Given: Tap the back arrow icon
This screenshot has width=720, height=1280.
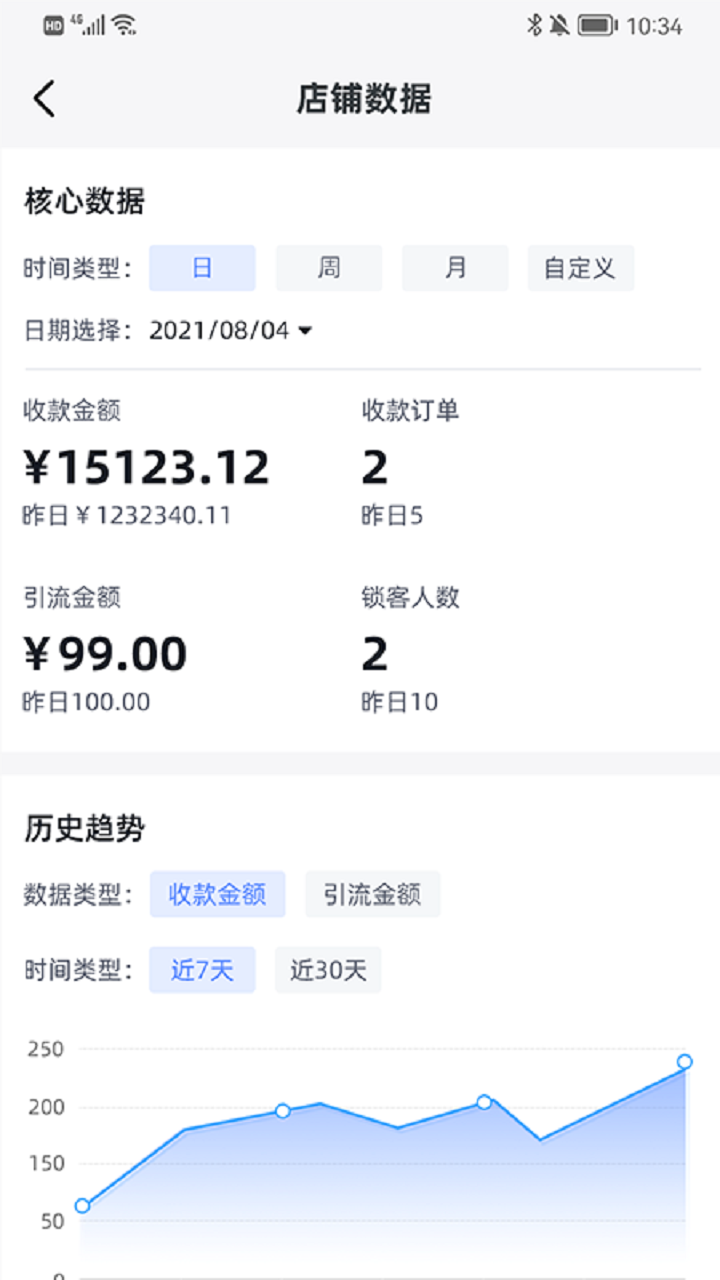Looking at the screenshot, I should (x=44, y=99).
